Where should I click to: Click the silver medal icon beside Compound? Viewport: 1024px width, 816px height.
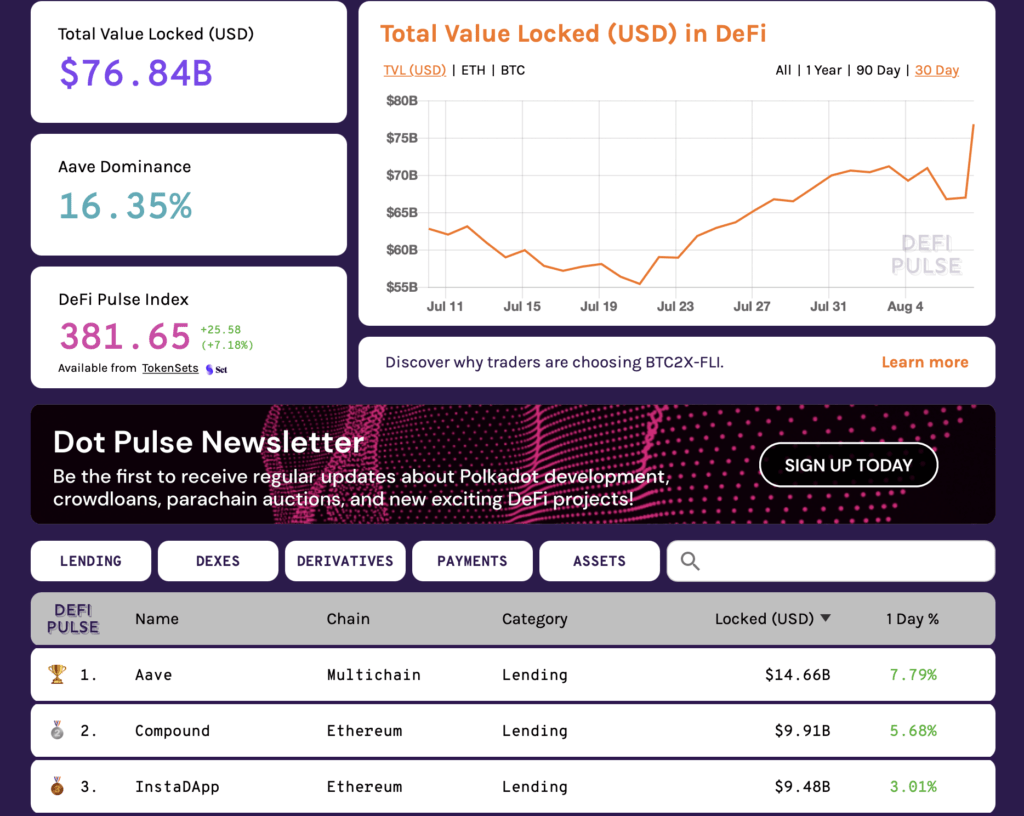pyautogui.click(x=57, y=730)
